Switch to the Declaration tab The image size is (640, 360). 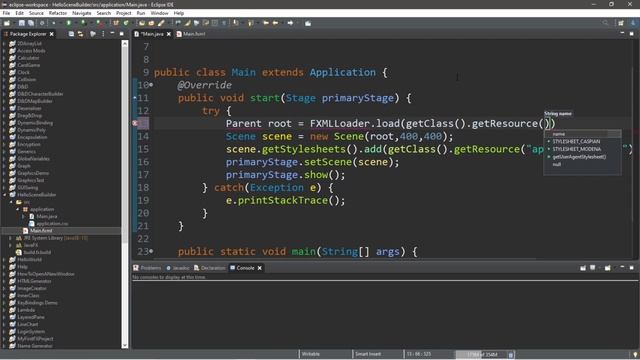click(x=210, y=268)
